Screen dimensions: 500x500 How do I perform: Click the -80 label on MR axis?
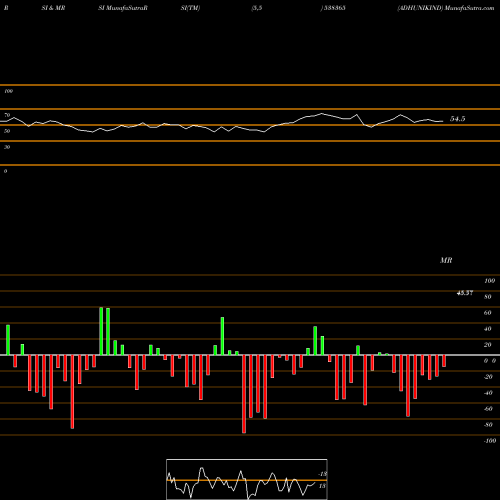(x=488, y=425)
